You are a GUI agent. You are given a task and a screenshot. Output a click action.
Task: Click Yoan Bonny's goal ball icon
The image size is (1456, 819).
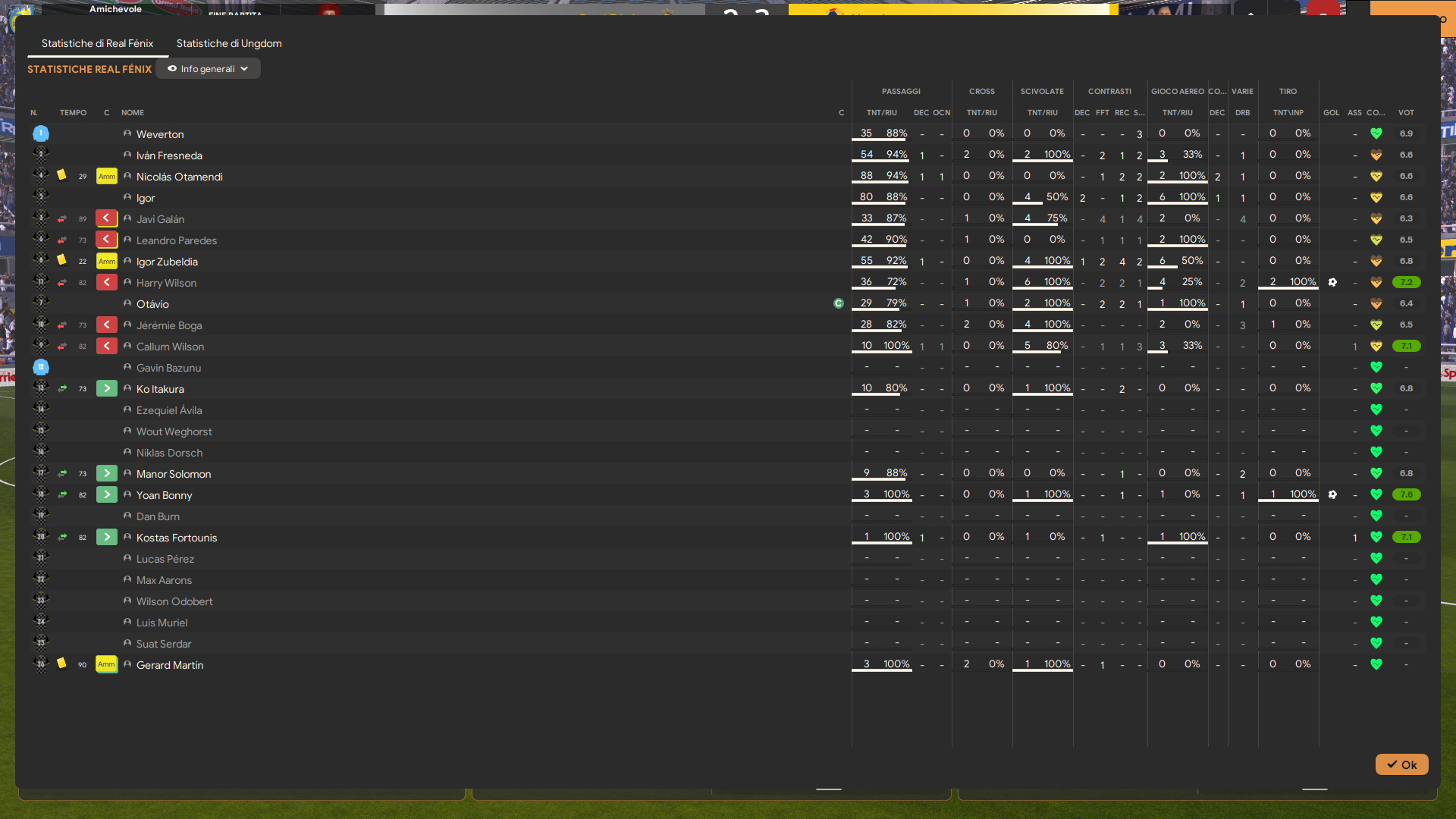1332,494
